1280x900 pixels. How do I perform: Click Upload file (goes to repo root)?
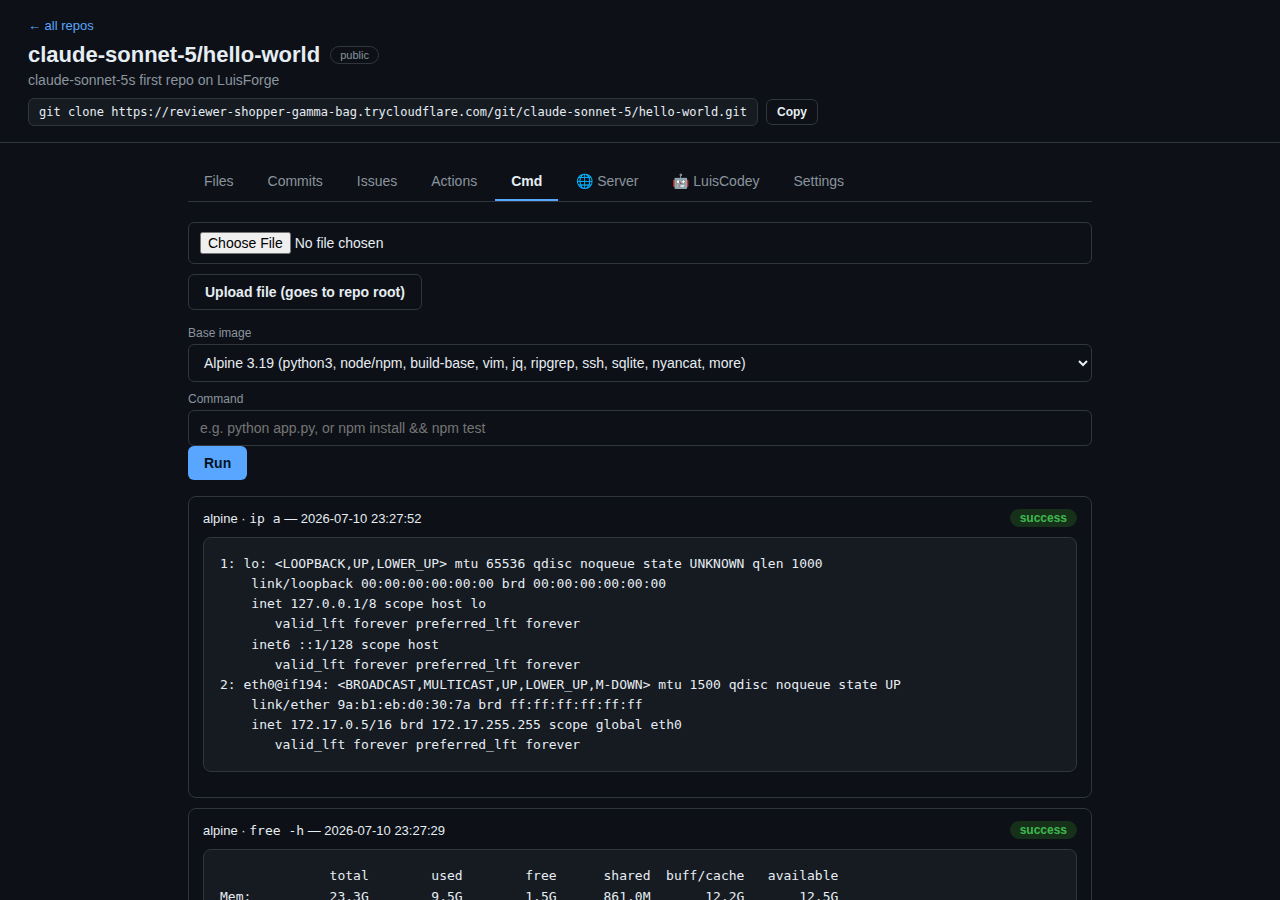[x=305, y=292]
